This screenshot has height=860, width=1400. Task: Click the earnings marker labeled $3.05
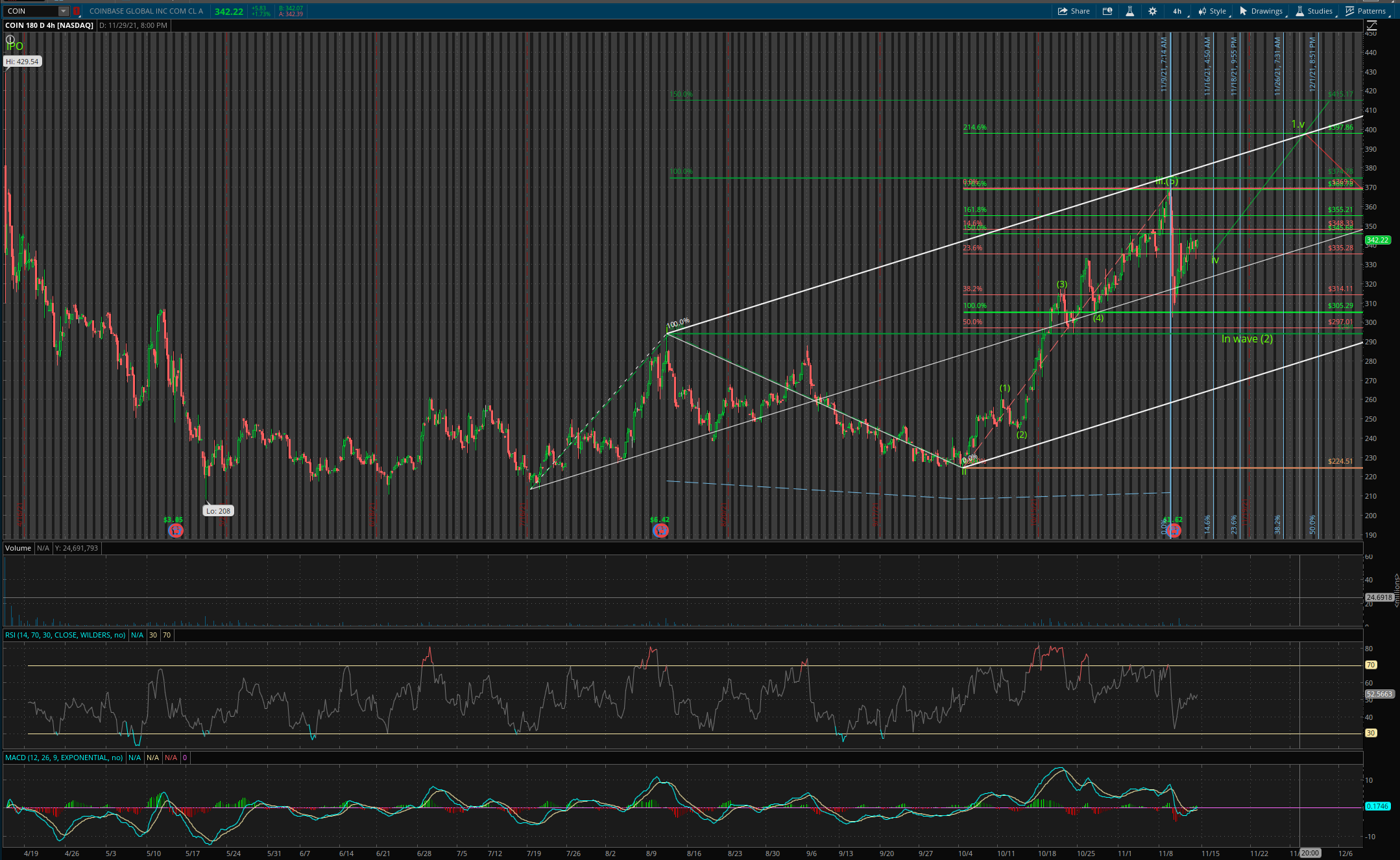pos(175,531)
